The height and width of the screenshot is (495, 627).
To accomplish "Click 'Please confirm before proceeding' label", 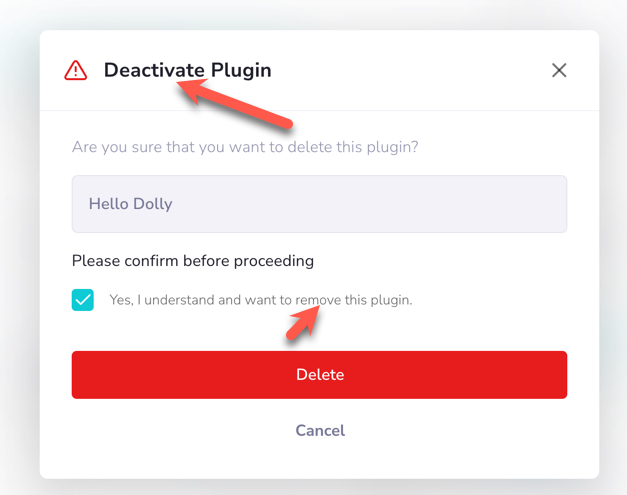I will [193, 261].
